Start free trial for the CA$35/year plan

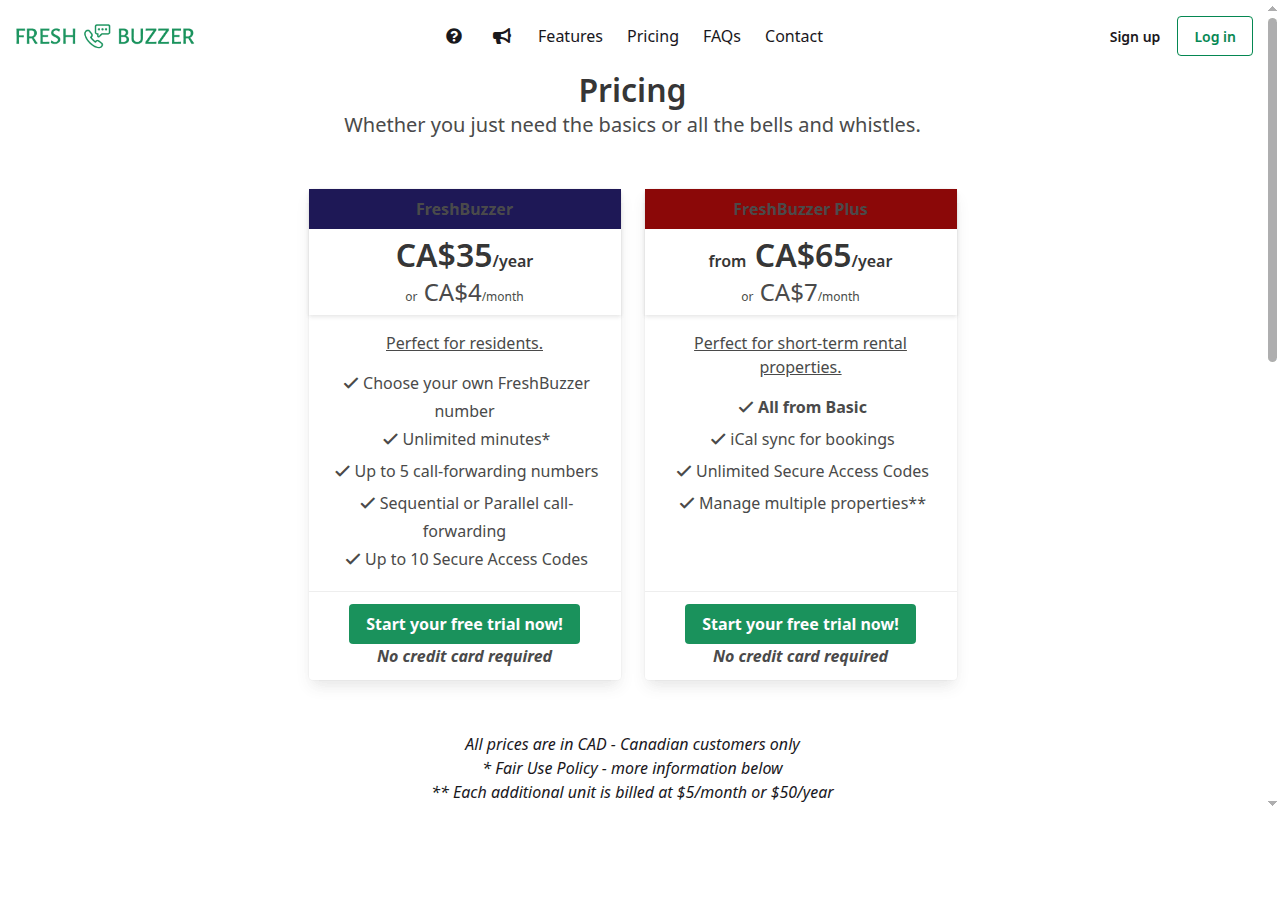pos(464,624)
